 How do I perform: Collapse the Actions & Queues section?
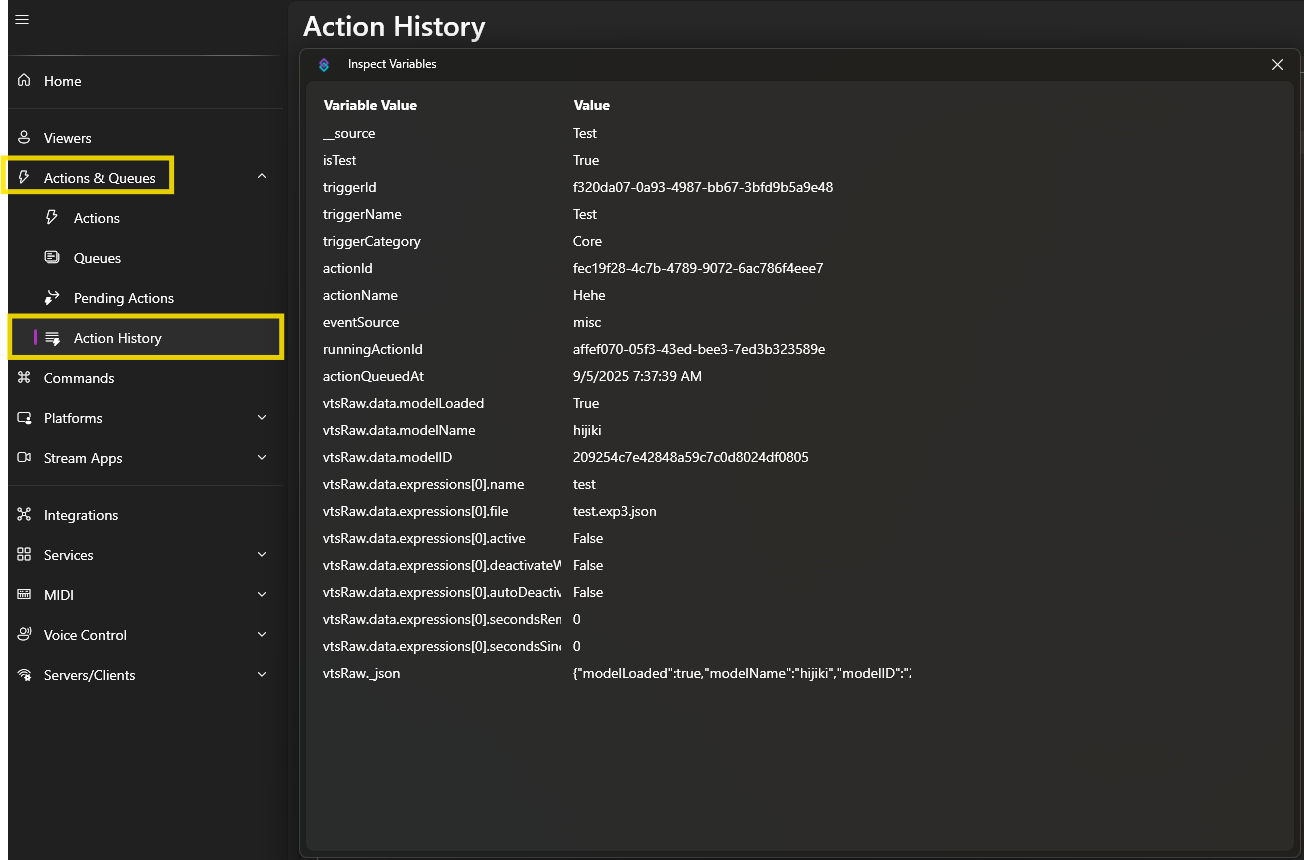pos(262,177)
